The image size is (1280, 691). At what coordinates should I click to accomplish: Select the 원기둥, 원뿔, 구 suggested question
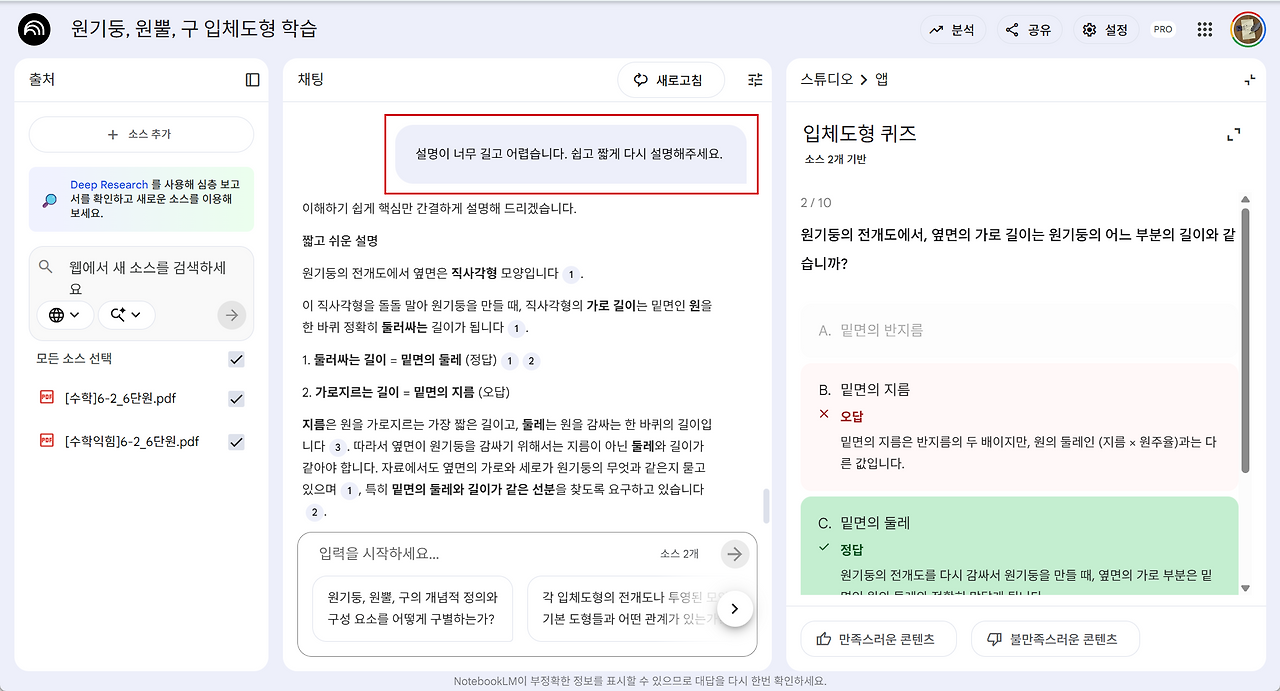(412, 608)
